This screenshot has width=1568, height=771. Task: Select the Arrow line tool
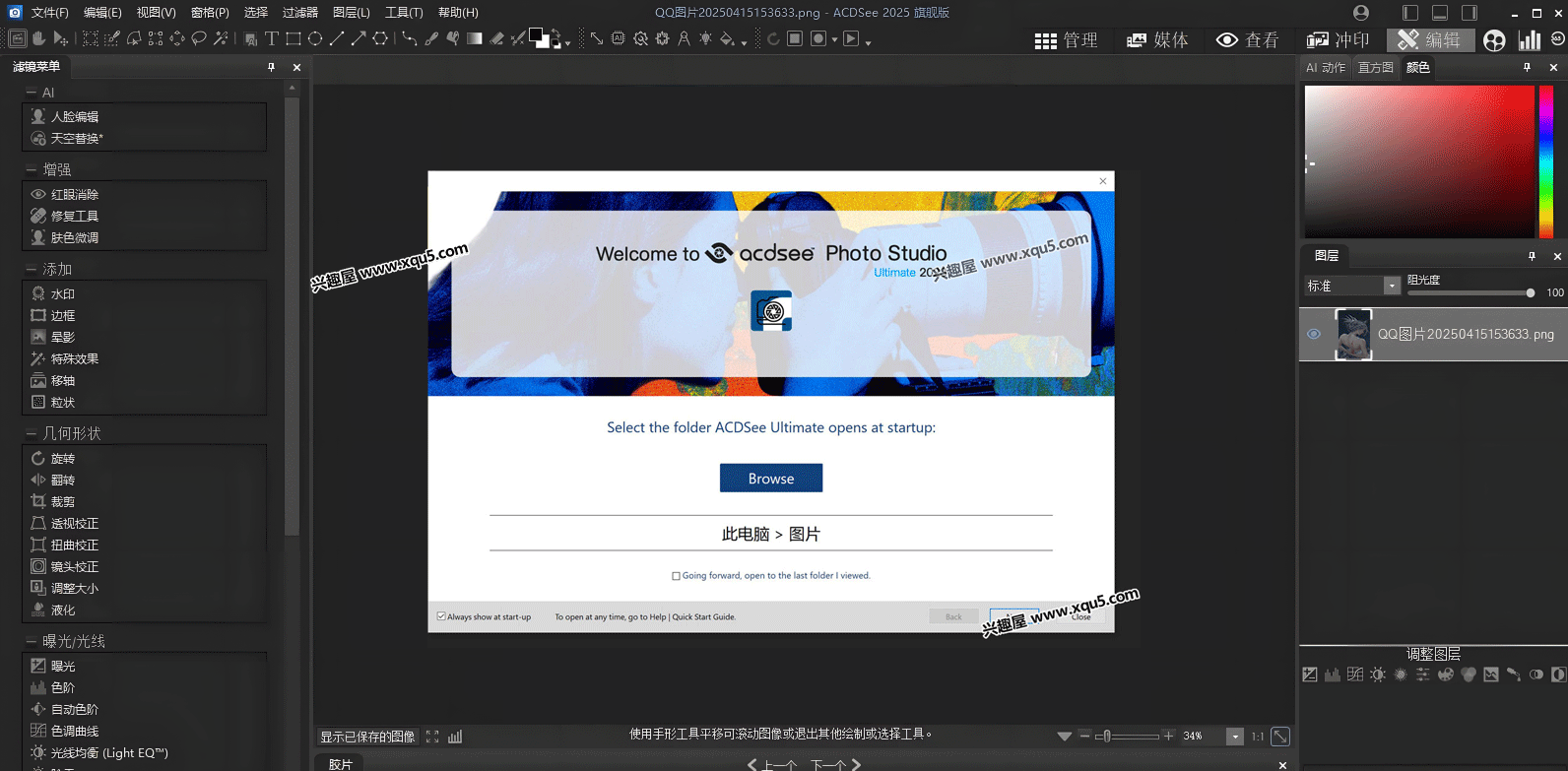pyautogui.click(x=358, y=39)
